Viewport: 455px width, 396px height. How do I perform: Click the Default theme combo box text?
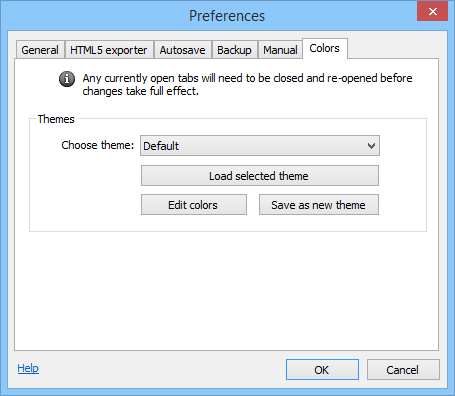click(x=161, y=146)
